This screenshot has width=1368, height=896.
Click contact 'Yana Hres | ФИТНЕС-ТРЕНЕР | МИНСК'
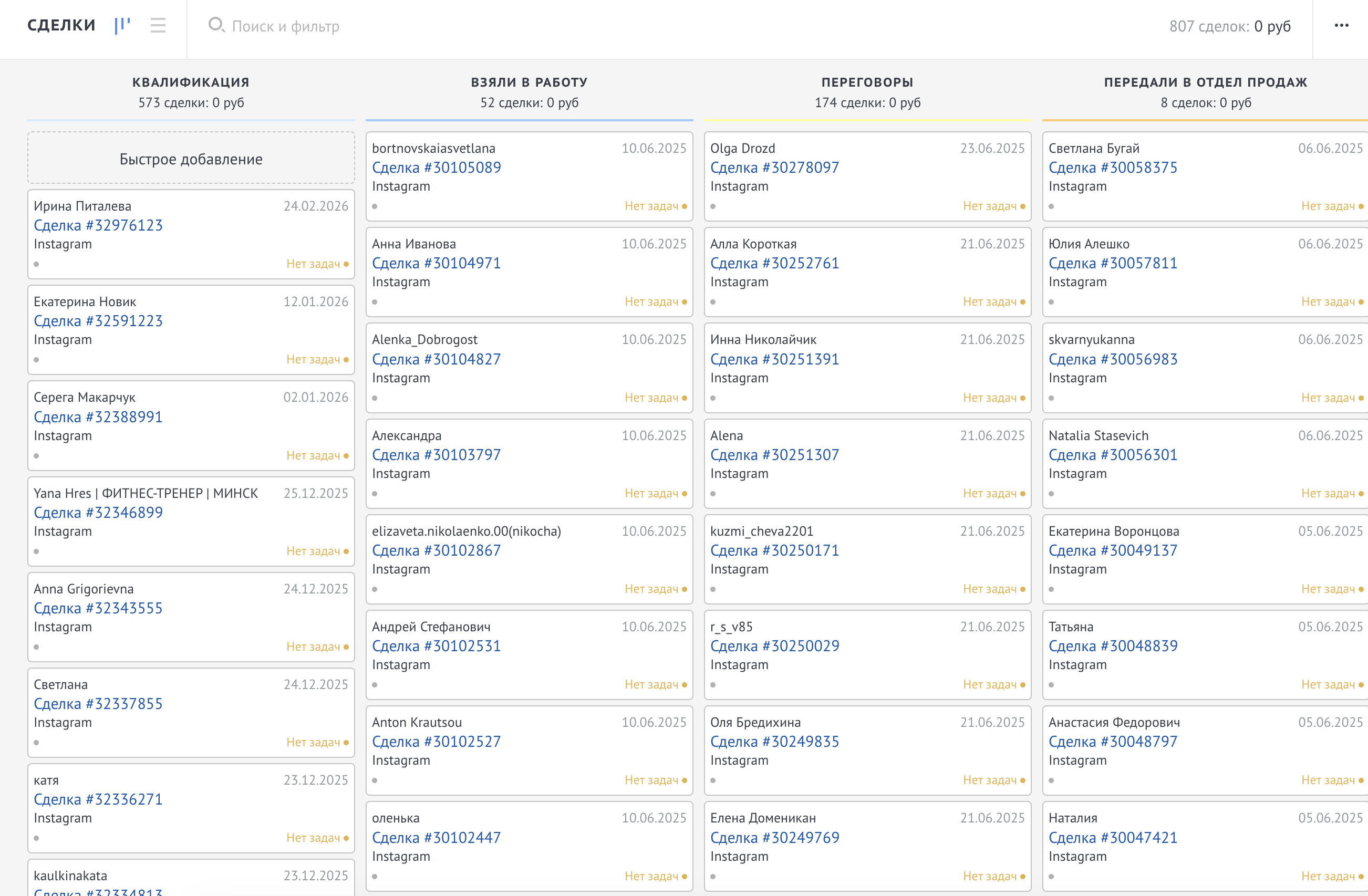pos(146,493)
